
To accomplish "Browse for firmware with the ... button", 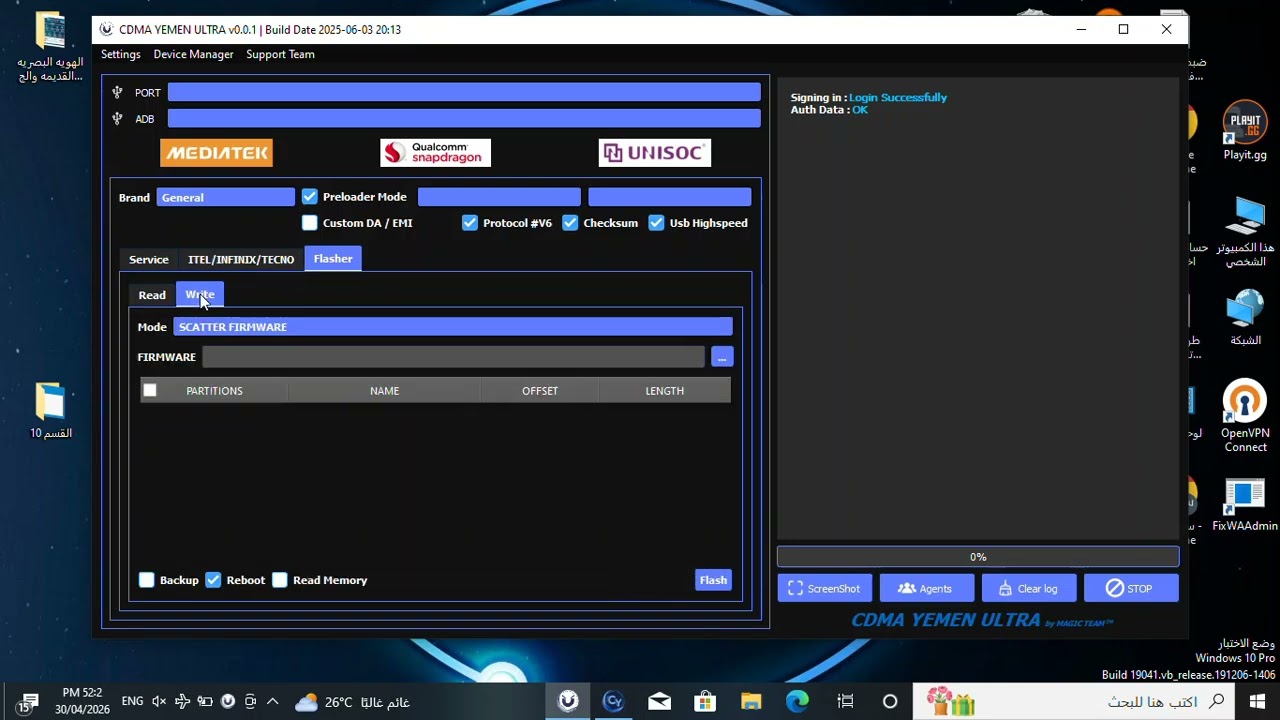I will [x=722, y=357].
